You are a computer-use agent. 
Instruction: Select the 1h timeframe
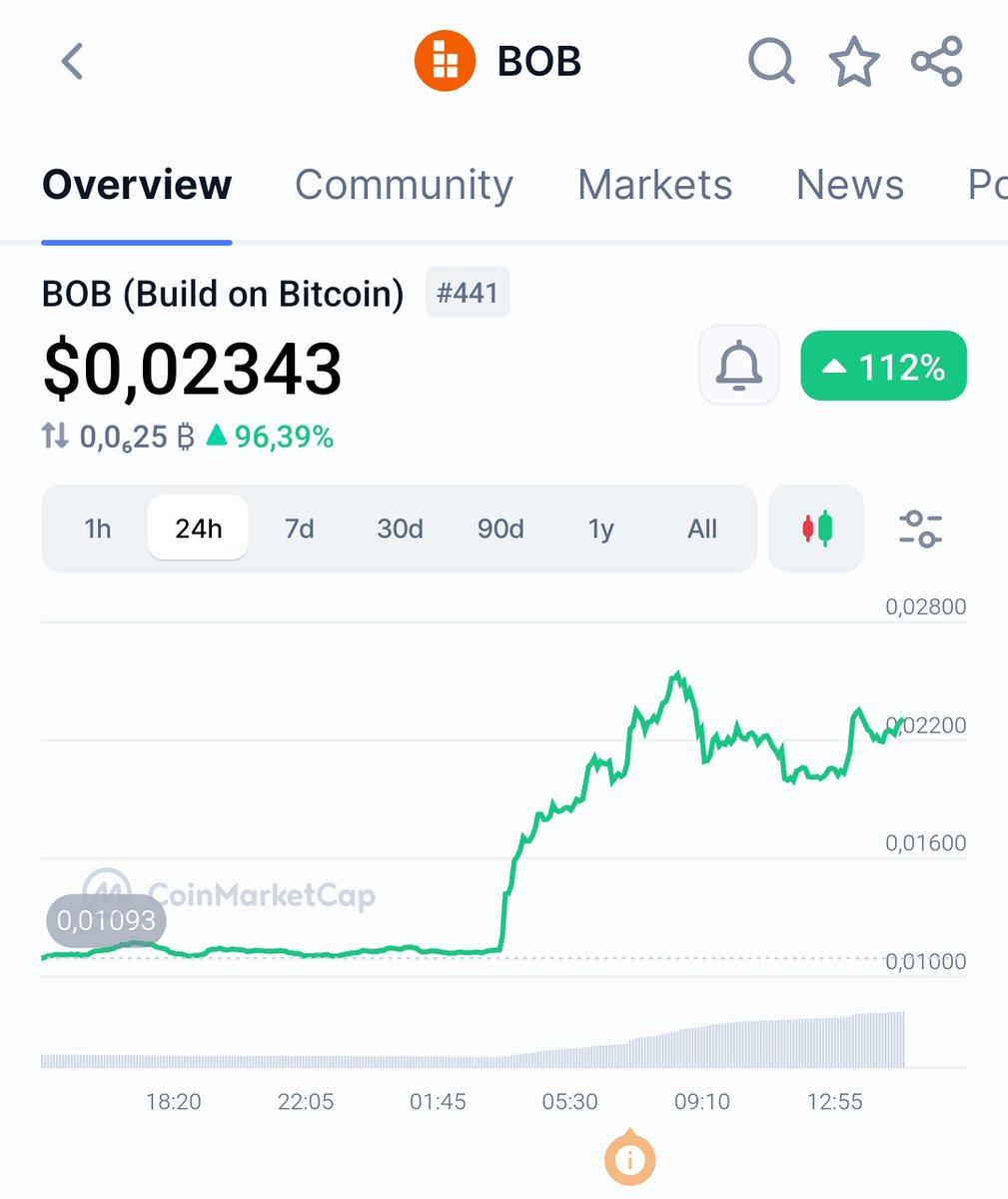click(98, 529)
